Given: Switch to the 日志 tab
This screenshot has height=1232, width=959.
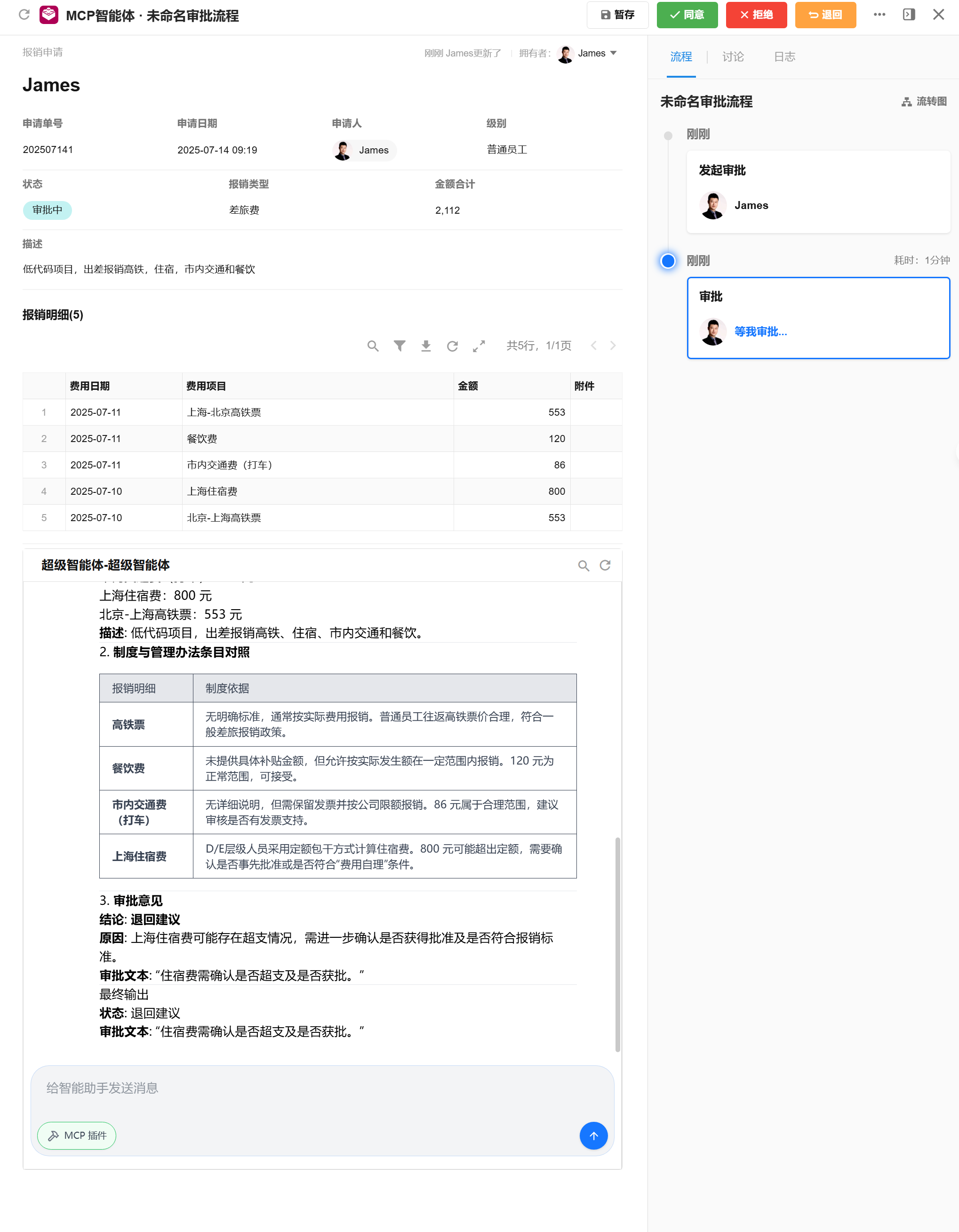Looking at the screenshot, I should 783,56.
